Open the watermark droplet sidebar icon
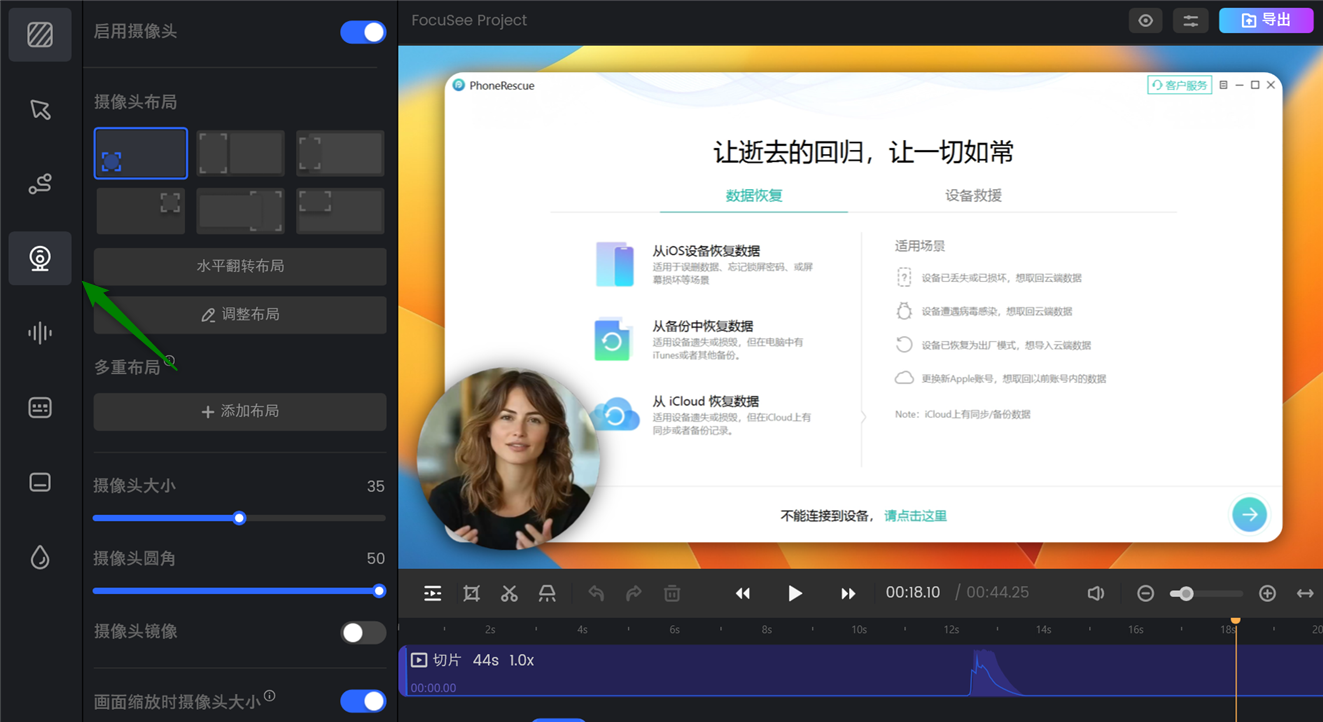 (x=40, y=557)
